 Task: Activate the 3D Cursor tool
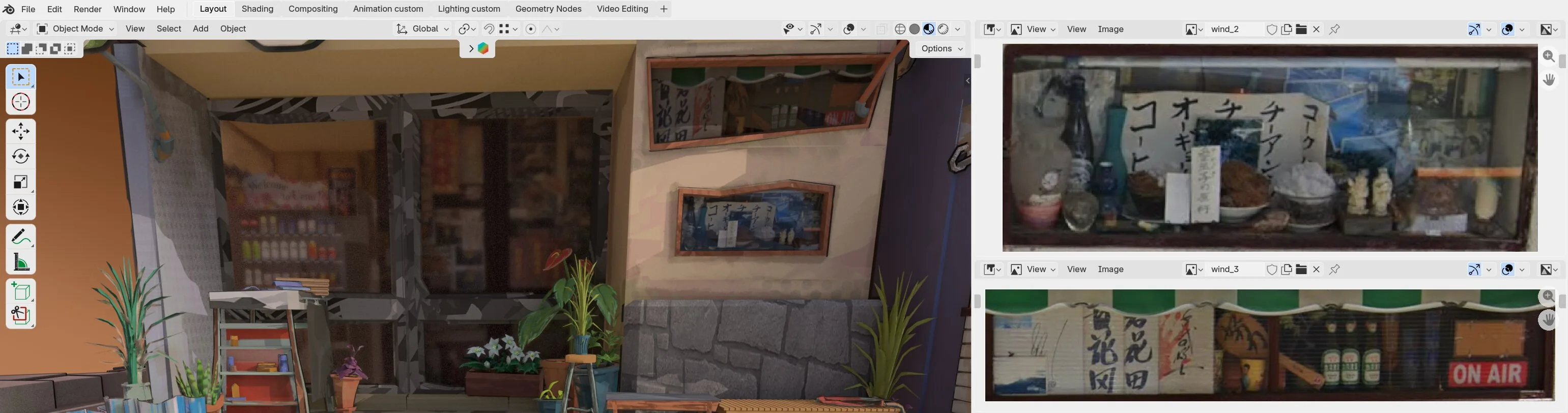[21, 102]
